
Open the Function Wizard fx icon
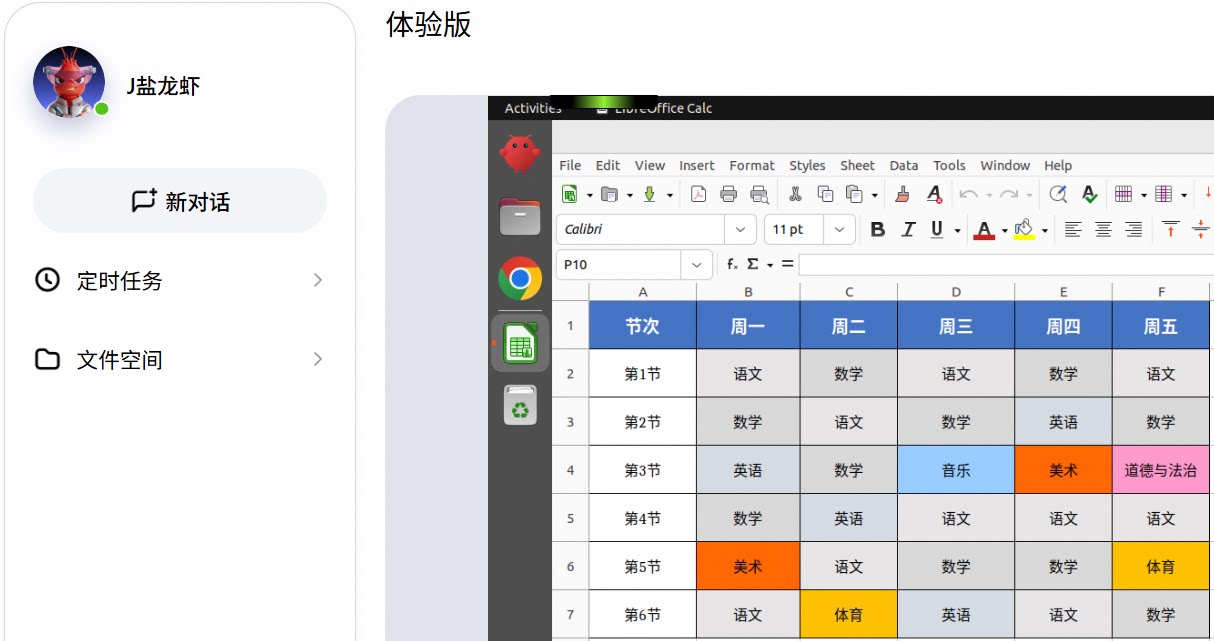point(732,264)
